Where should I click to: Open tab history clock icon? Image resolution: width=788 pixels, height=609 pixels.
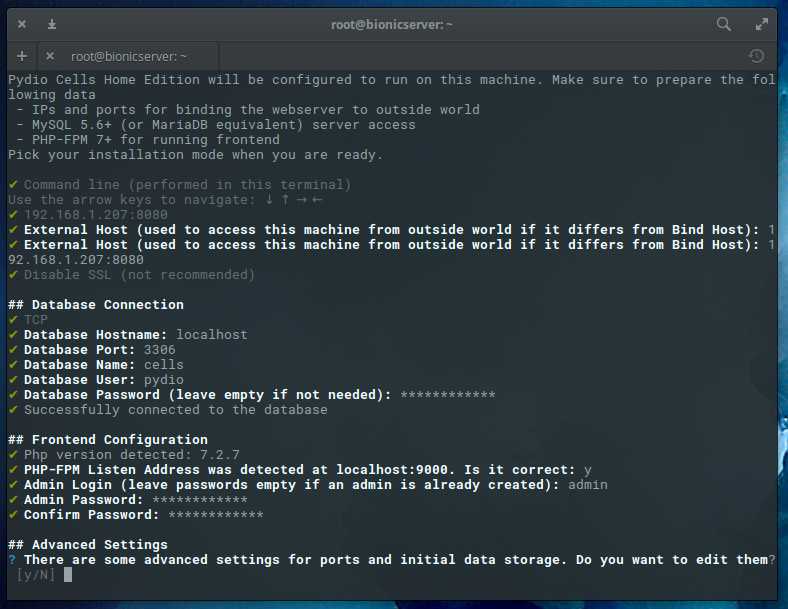coord(757,56)
